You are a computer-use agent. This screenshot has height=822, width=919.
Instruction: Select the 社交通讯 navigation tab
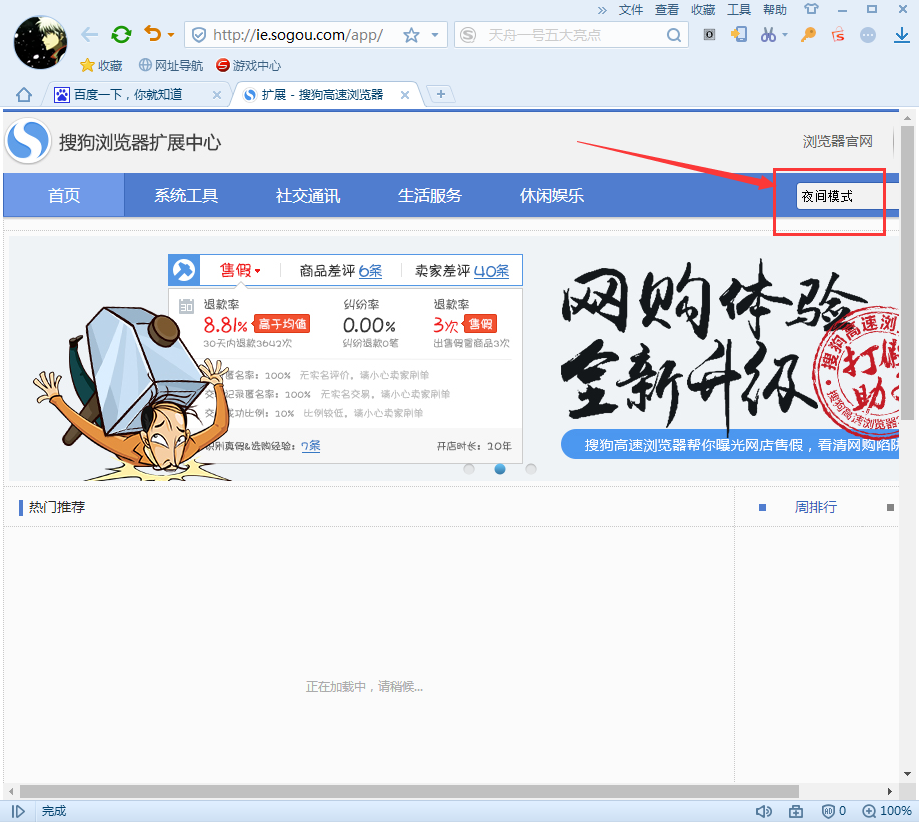tap(308, 195)
